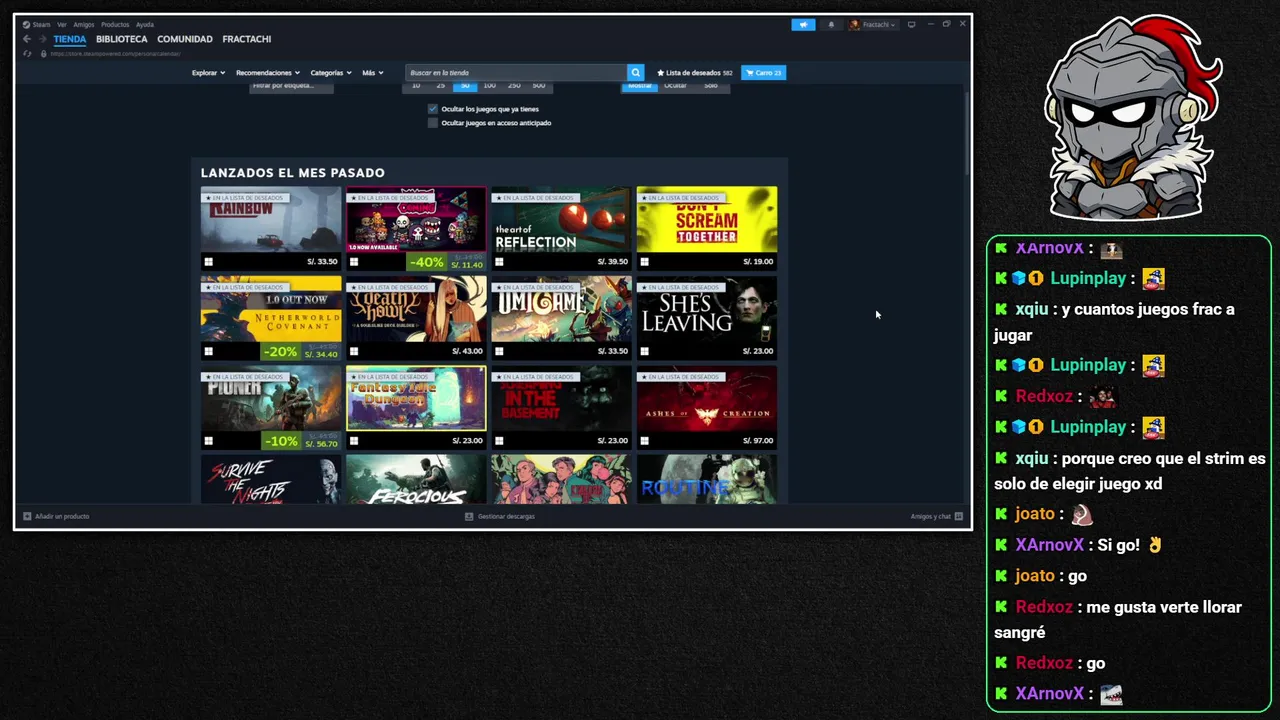Screen dimensions: 1280x720
Task: Click Windows icon under Rainbow game tile
Action: [x=208, y=262]
